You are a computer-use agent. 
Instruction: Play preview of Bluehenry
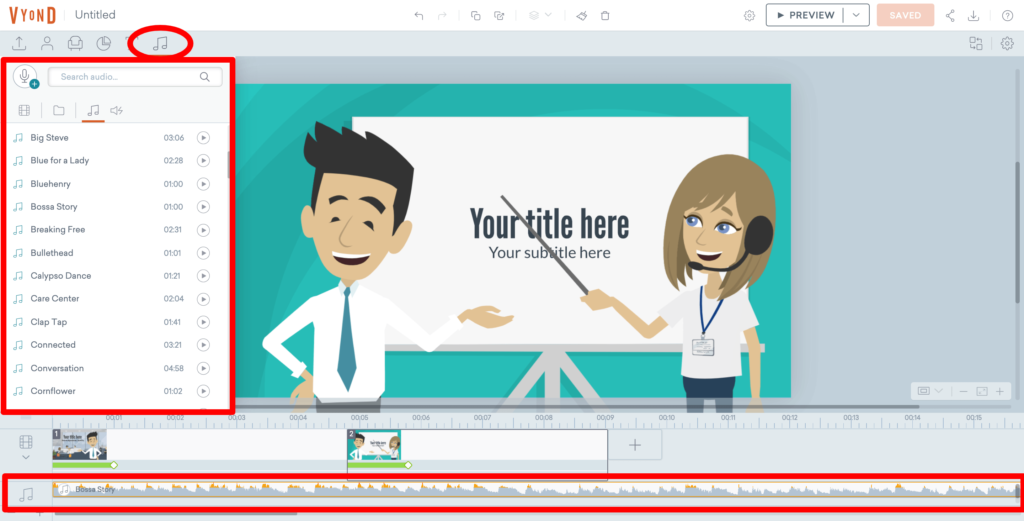(203, 184)
